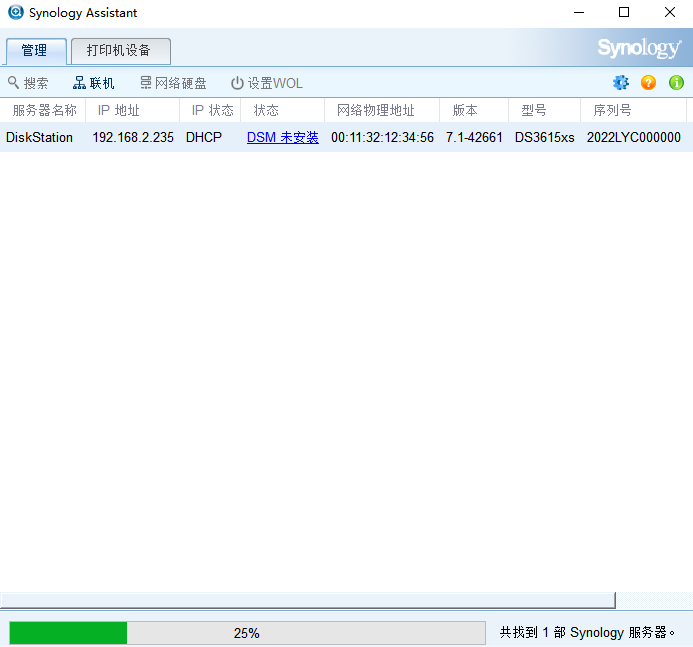Click the Synology Assistant title bar icon
Screen dimensions: 693x647
15,13
